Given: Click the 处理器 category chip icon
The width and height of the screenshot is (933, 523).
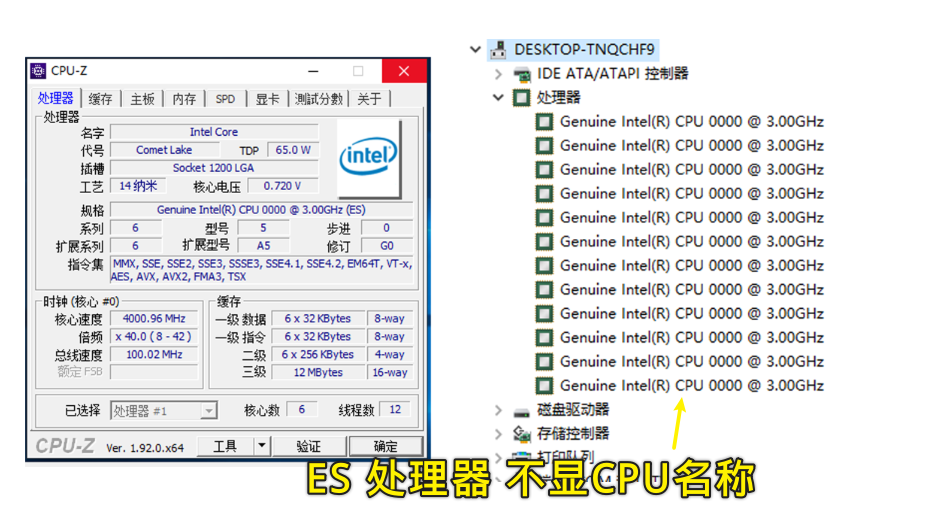Looking at the screenshot, I should [x=522, y=98].
